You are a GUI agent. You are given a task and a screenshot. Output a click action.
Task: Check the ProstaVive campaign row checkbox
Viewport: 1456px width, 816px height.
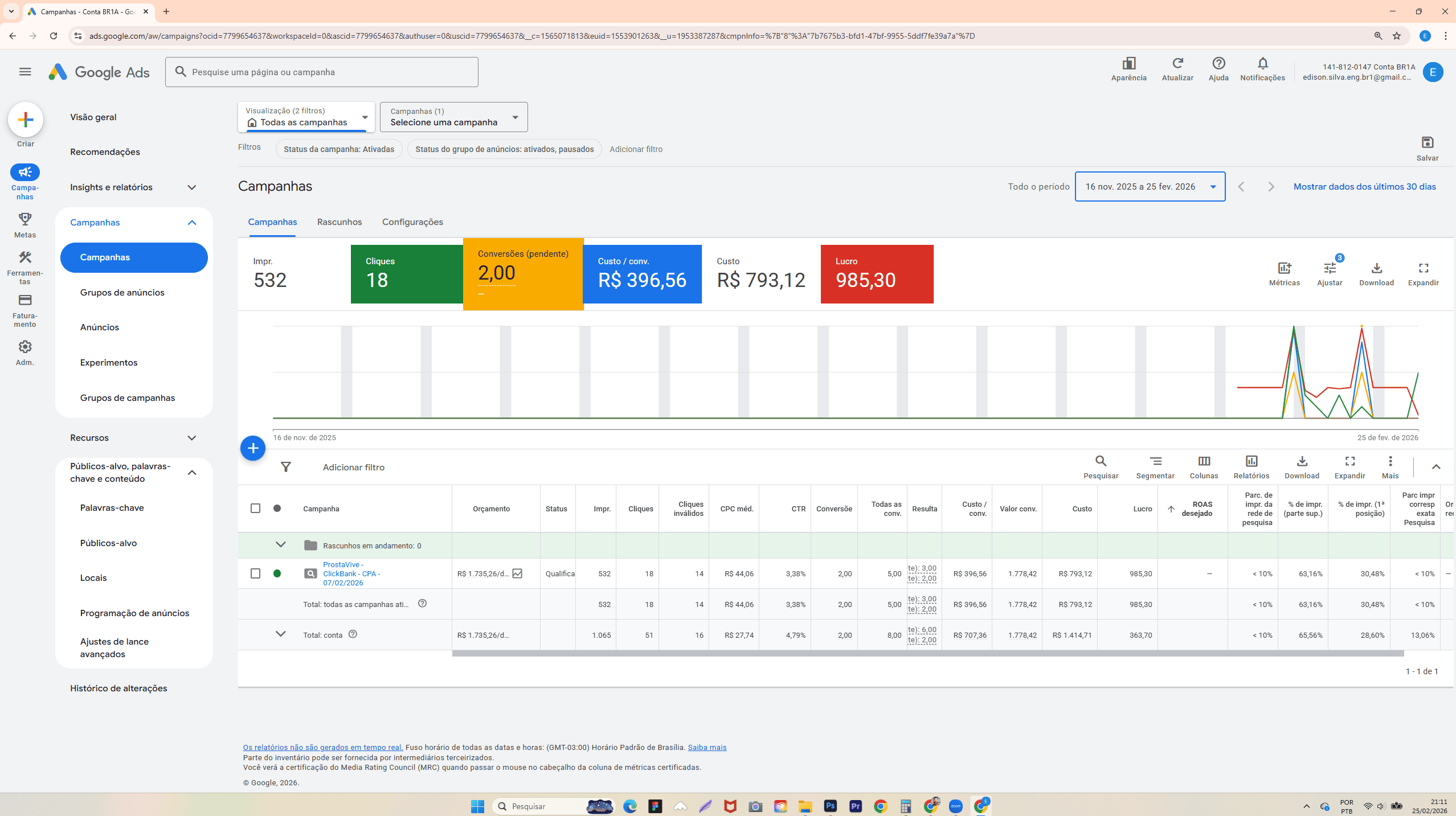pyautogui.click(x=255, y=573)
